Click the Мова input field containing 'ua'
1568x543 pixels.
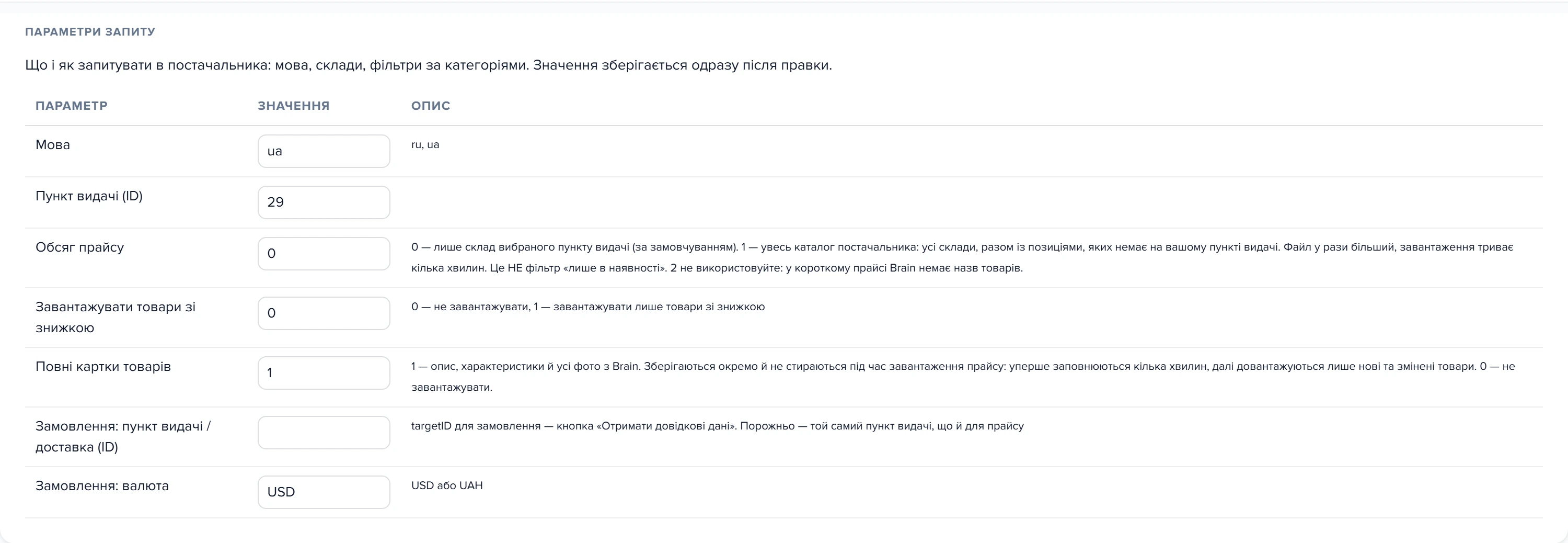(x=324, y=151)
